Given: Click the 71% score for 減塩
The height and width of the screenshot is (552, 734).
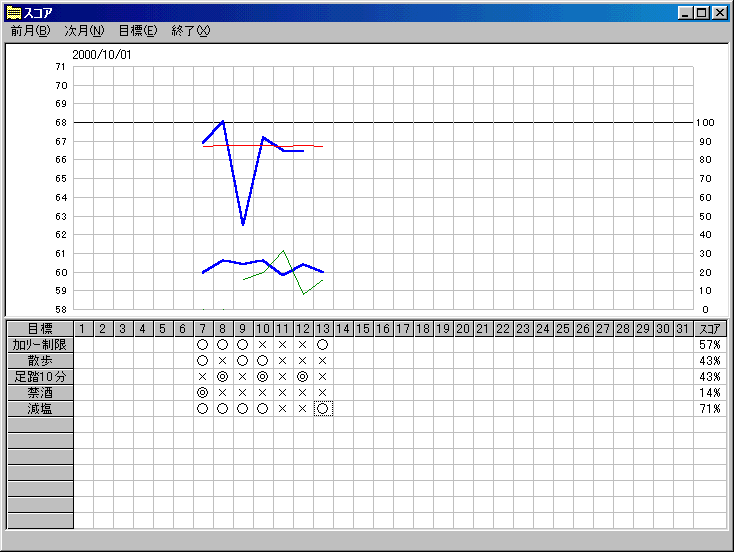Looking at the screenshot, I should 710,409.
